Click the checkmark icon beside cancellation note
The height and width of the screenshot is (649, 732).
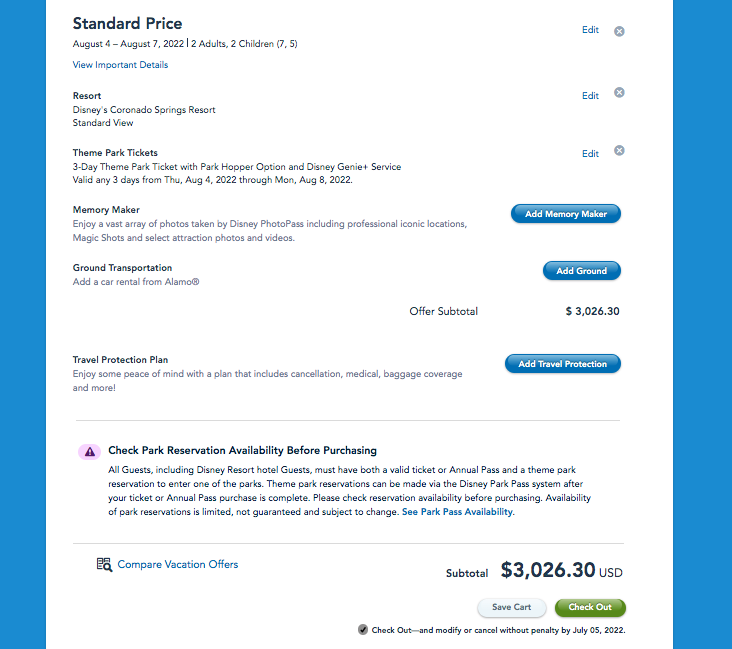pyautogui.click(x=362, y=630)
